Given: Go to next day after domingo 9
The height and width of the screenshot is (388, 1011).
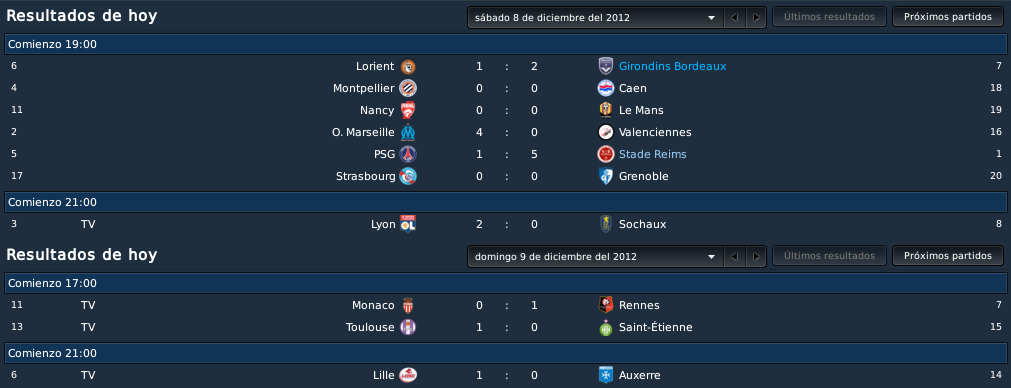Looking at the screenshot, I should [x=756, y=256].
